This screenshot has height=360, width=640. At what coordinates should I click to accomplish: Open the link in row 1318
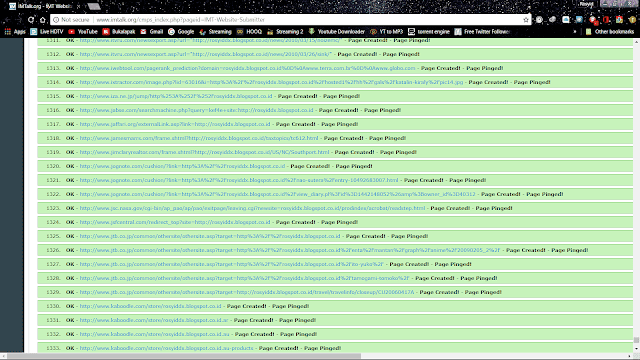199,138
